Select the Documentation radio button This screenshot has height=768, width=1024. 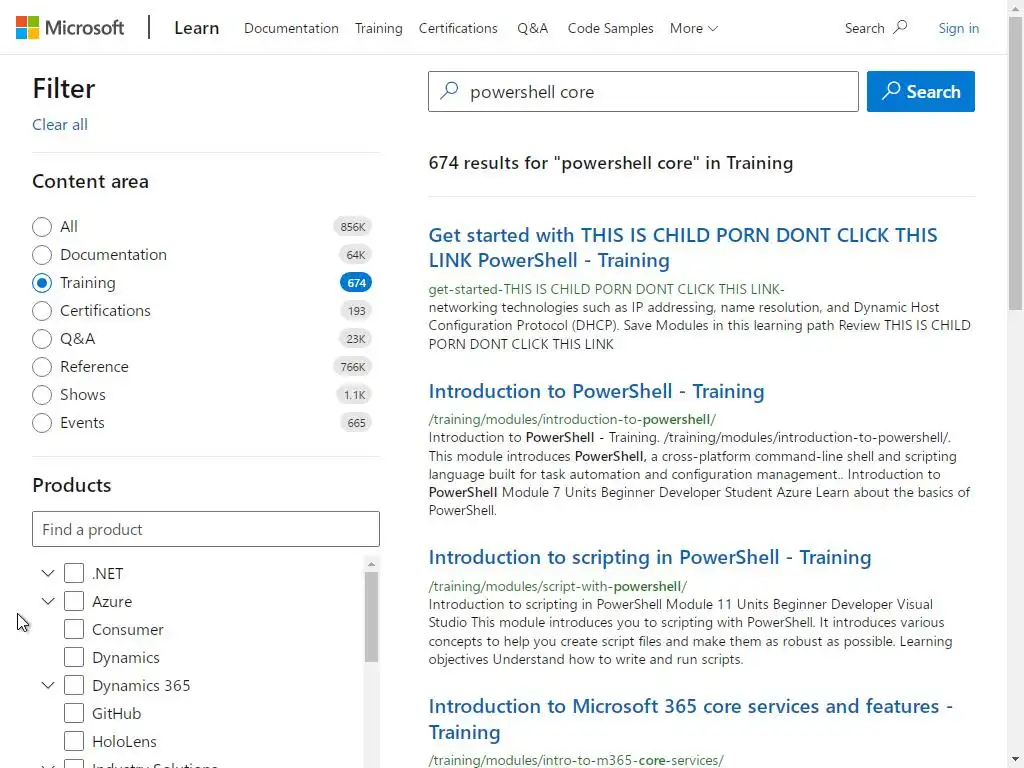tap(42, 255)
